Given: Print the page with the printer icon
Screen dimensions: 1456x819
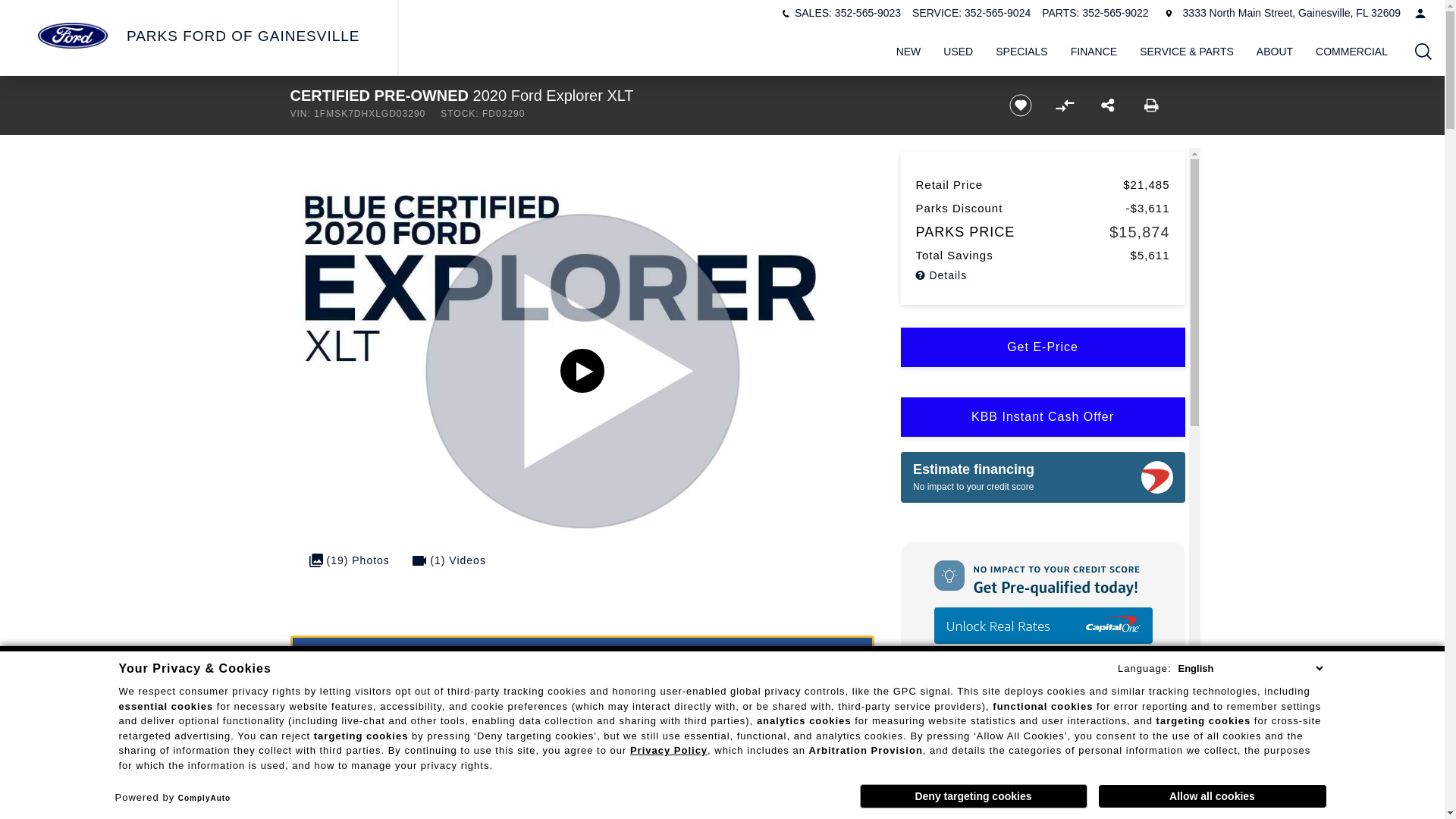Looking at the screenshot, I should [1151, 105].
